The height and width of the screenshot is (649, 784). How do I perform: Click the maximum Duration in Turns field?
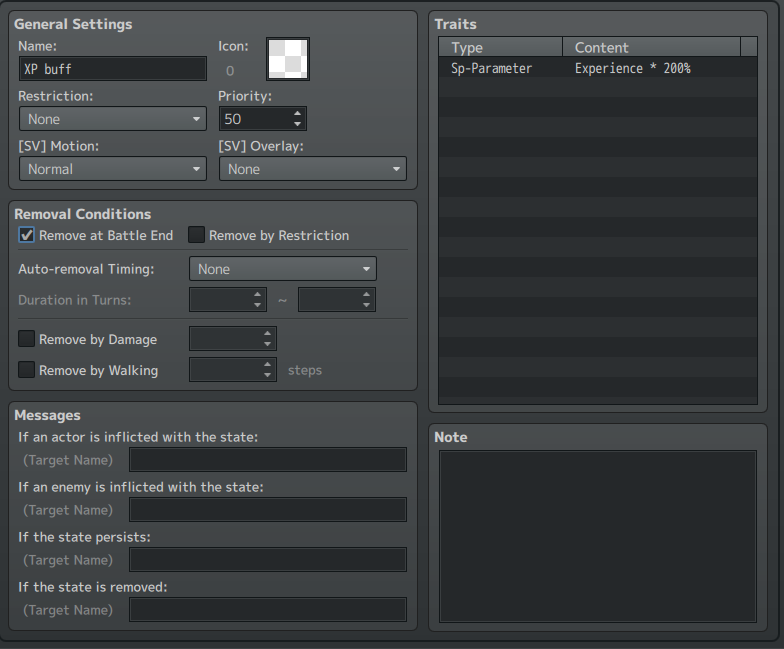[336, 300]
